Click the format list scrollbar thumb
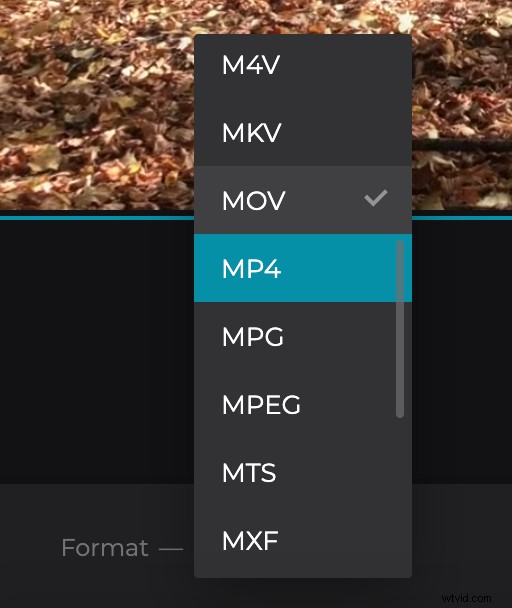512x608 pixels. click(400, 329)
